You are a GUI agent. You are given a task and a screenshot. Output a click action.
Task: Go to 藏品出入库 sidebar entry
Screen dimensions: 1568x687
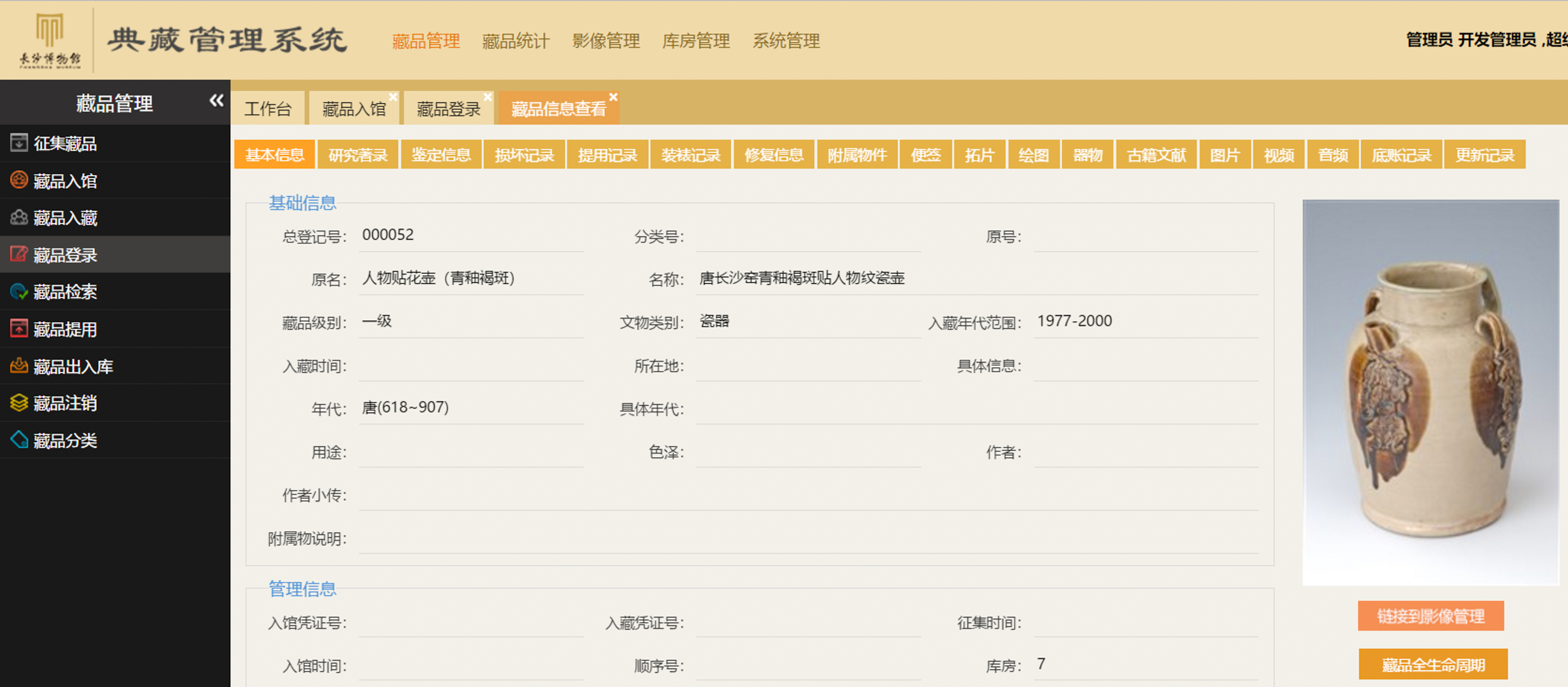click(115, 366)
